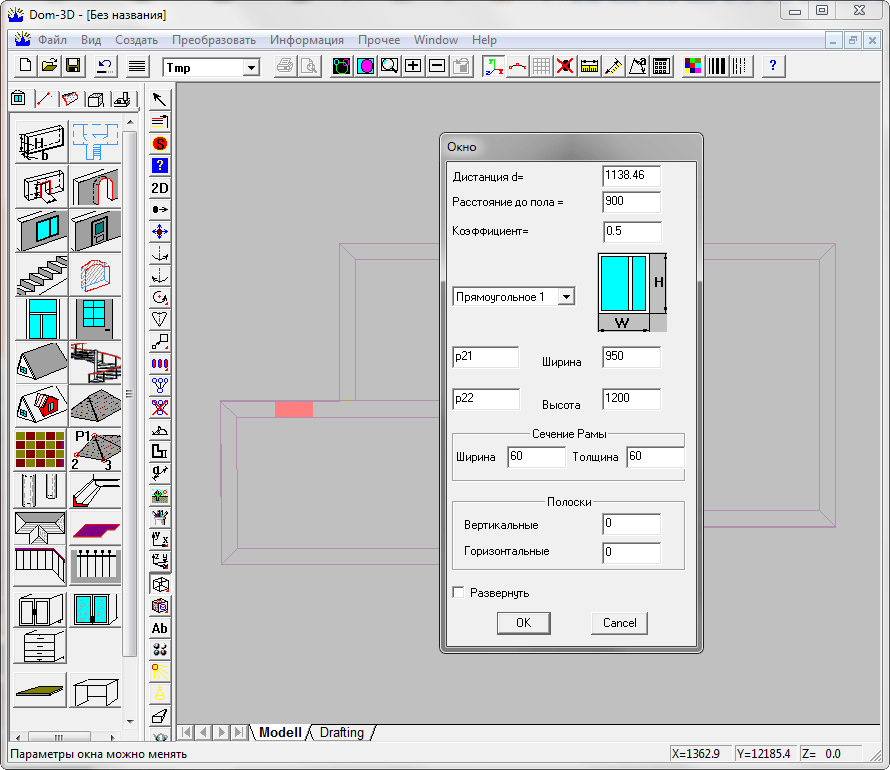Open the Прямоугольное 1 window type dropdown
This screenshot has height=770, width=890.
point(566,297)
